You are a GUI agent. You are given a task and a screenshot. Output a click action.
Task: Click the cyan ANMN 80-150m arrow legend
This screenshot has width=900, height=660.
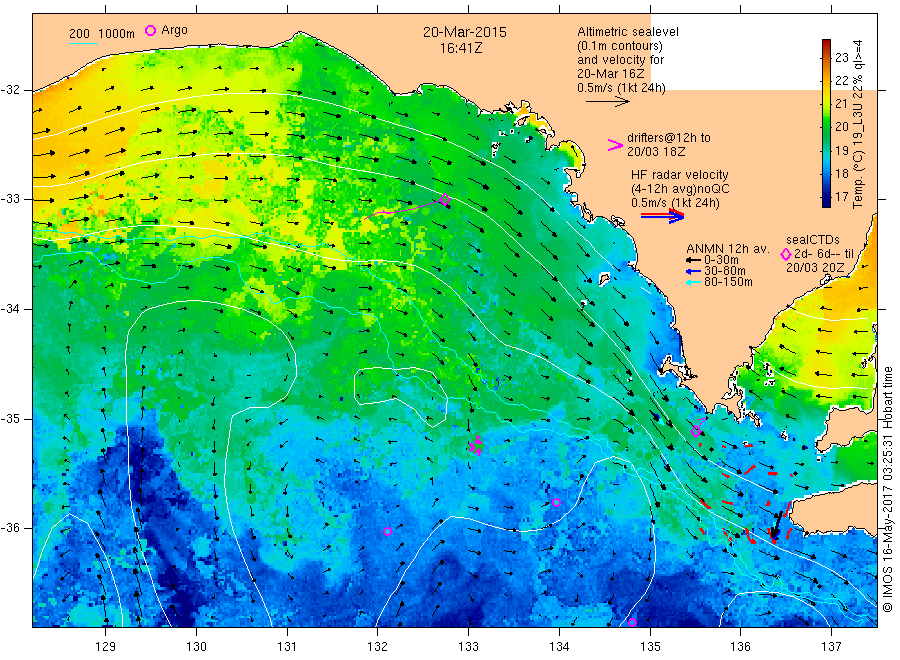(693, 282)
